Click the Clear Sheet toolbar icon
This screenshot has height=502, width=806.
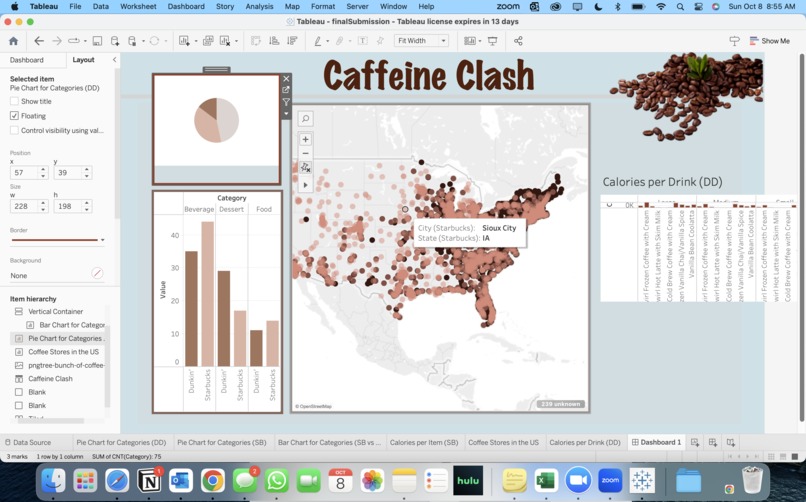click(x=225, y=41)
